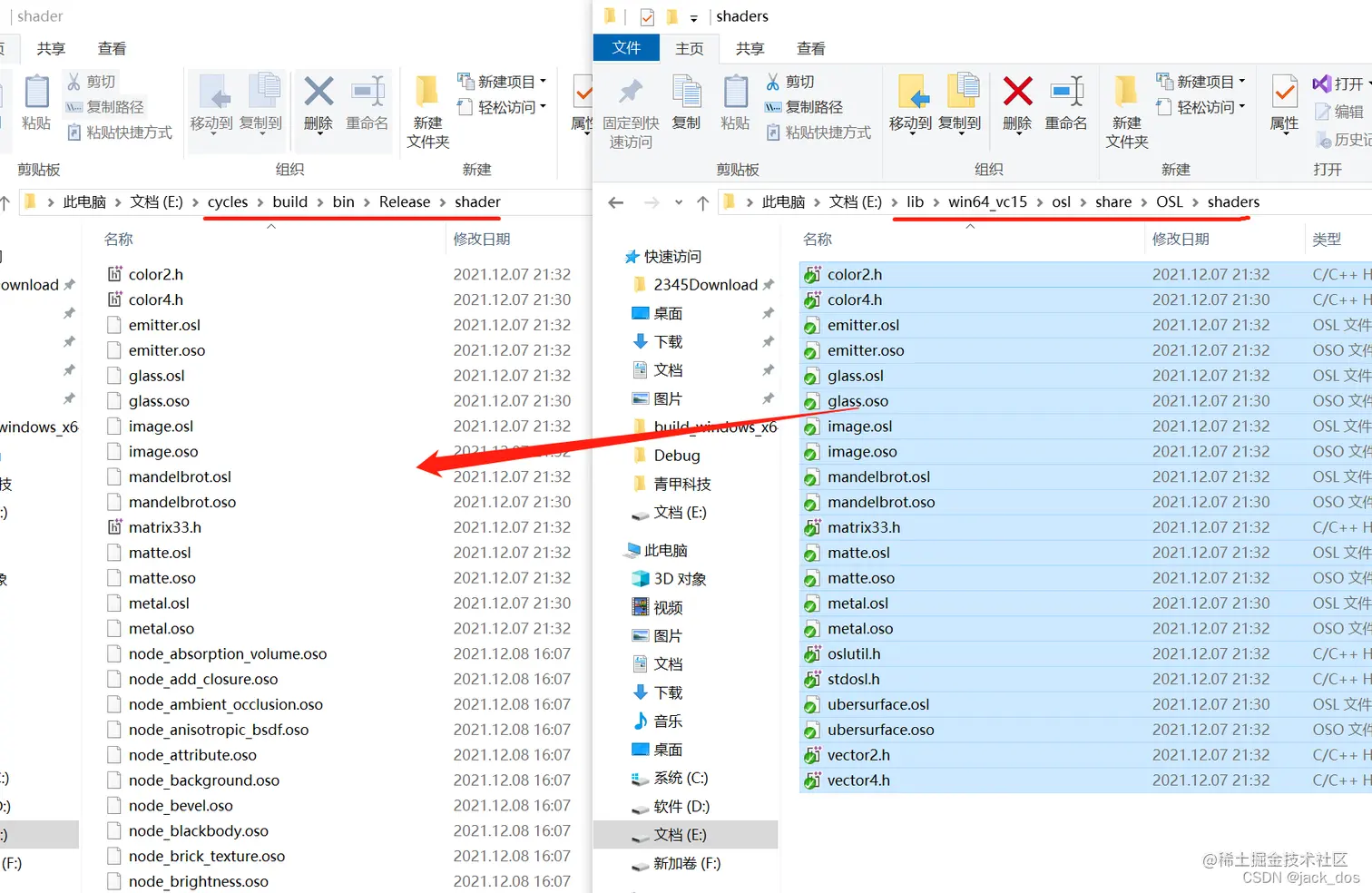Viewport: 1372px width, 893px height.
Task: Click the chevron after win64_vc15 in the address bar
Action: (1040, 202)
